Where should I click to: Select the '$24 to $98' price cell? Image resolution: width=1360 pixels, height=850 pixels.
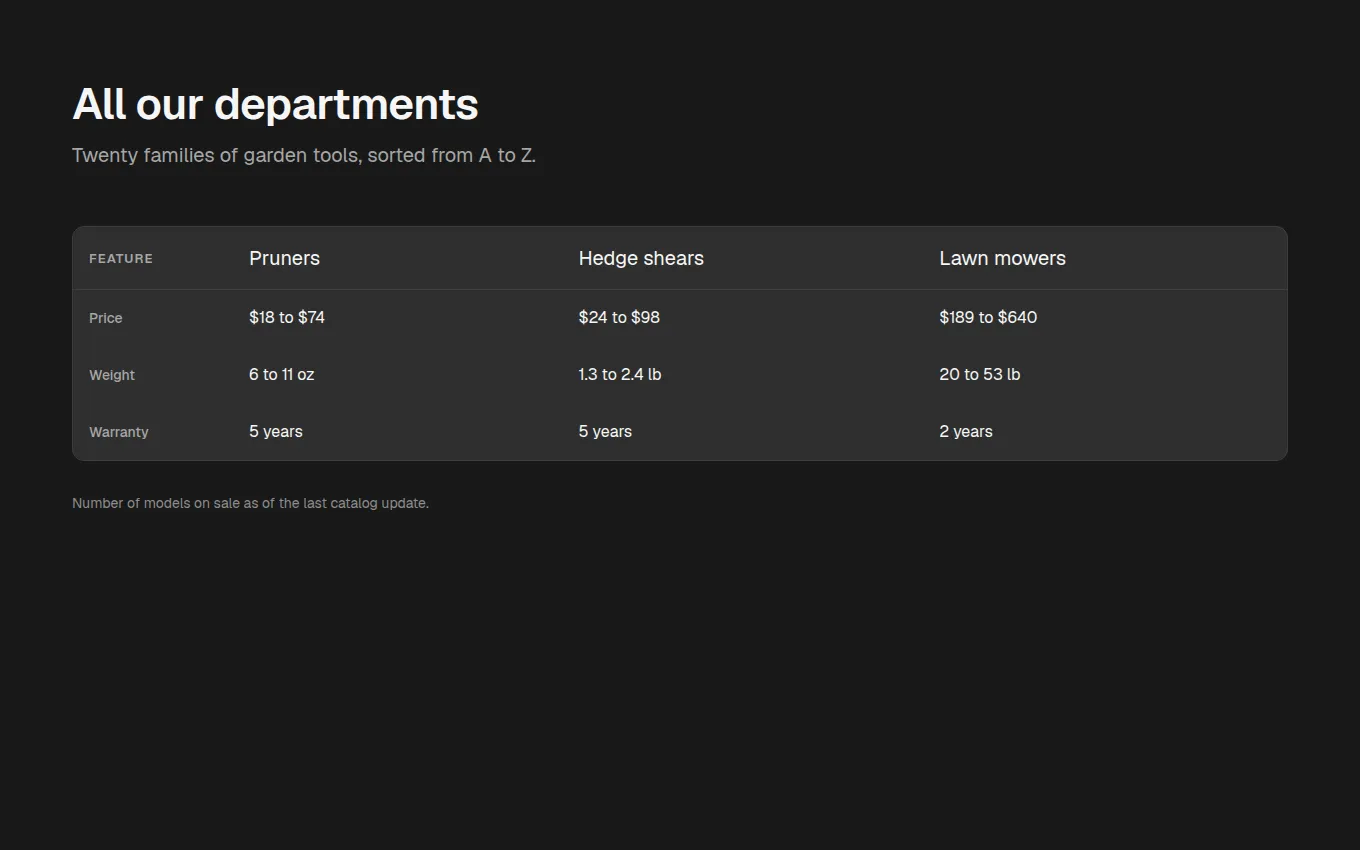click(619, 317)
